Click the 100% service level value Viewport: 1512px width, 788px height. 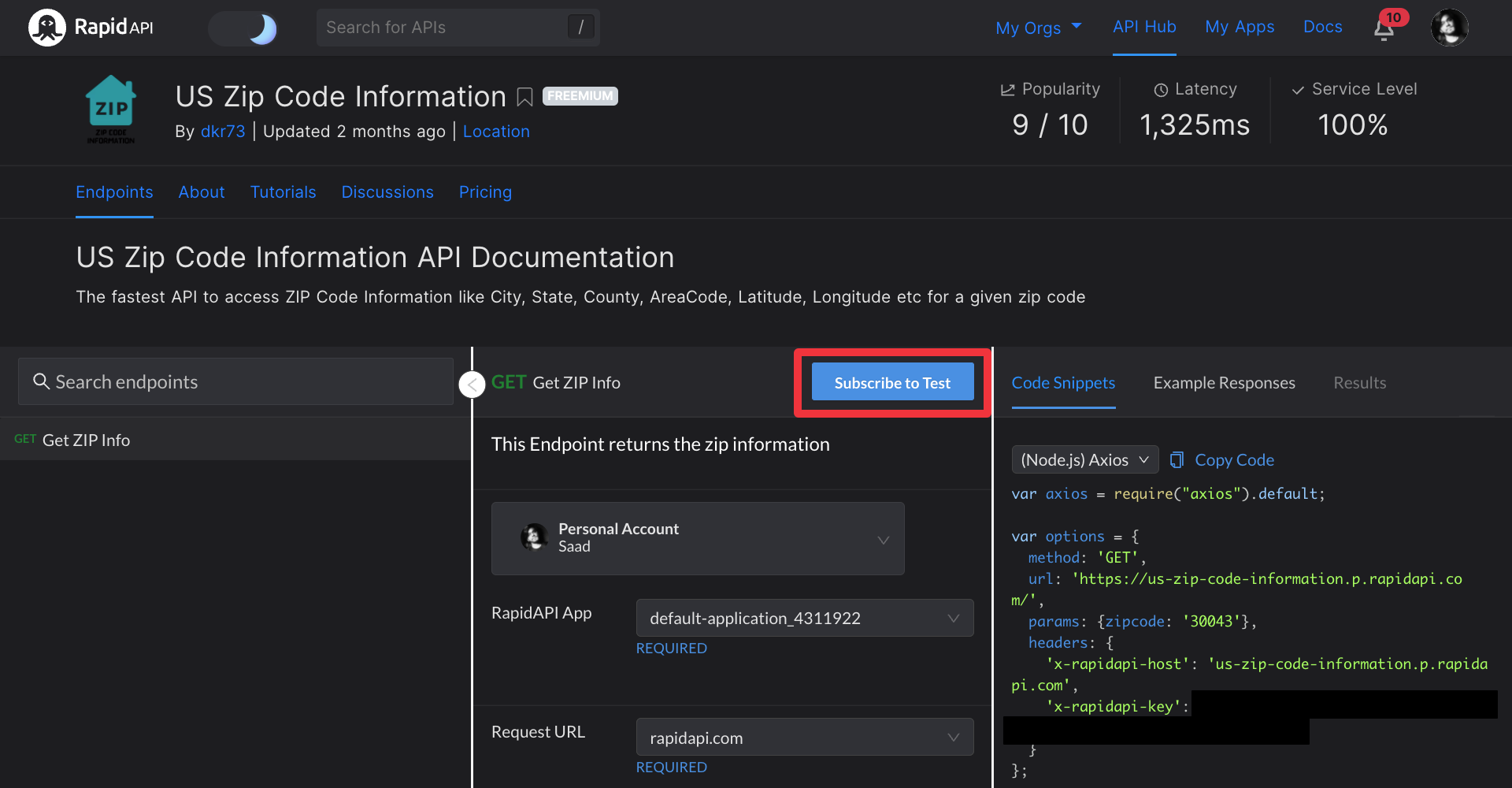click(x=1353, y=125)
